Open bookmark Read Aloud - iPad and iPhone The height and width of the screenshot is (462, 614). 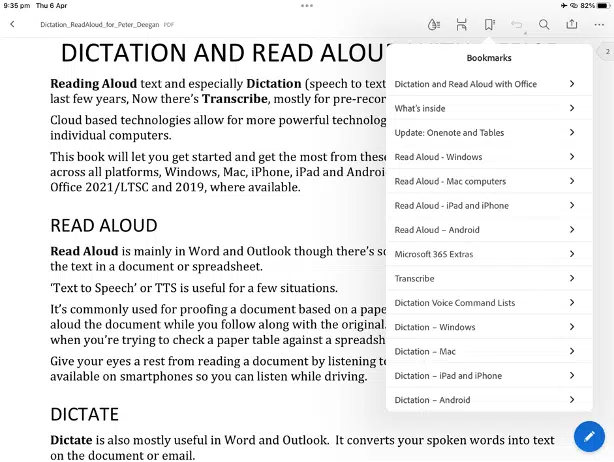[489, 205]
